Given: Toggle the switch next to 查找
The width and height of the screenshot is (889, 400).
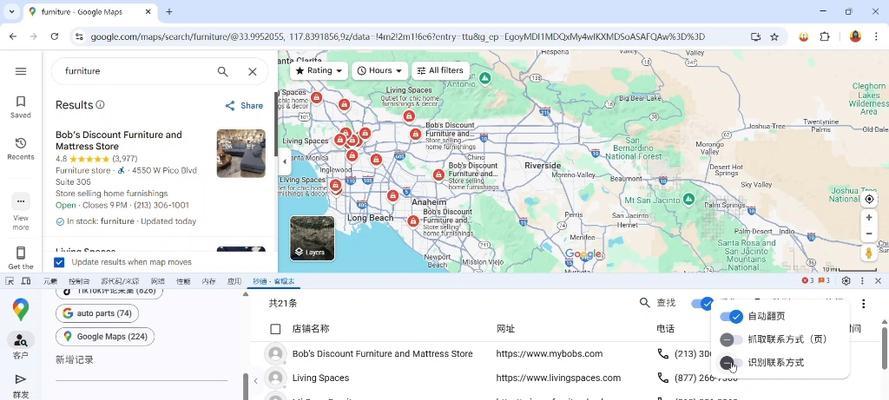Looking at the screenshot, I should (702, 303).
